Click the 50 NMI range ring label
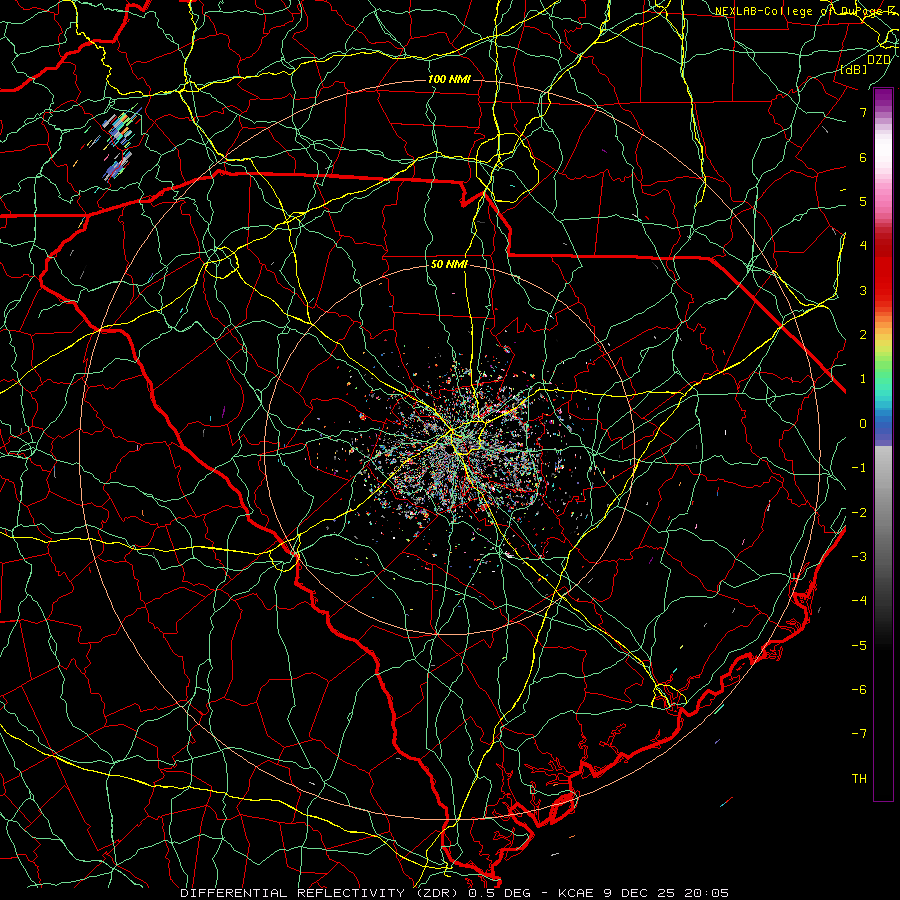900x900 pixels. [449, 265]
